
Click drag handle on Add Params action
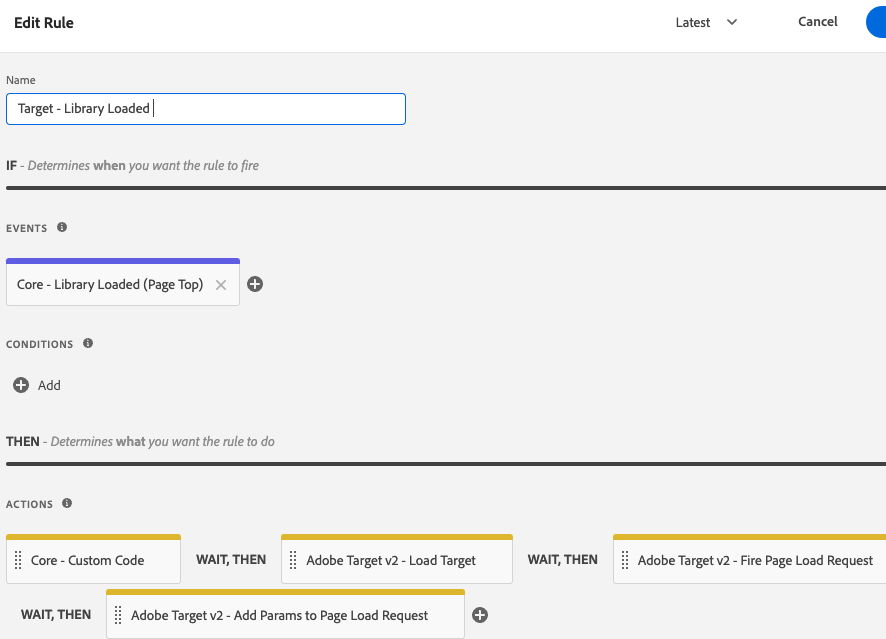pyautogui.click(x=118, y=616)
